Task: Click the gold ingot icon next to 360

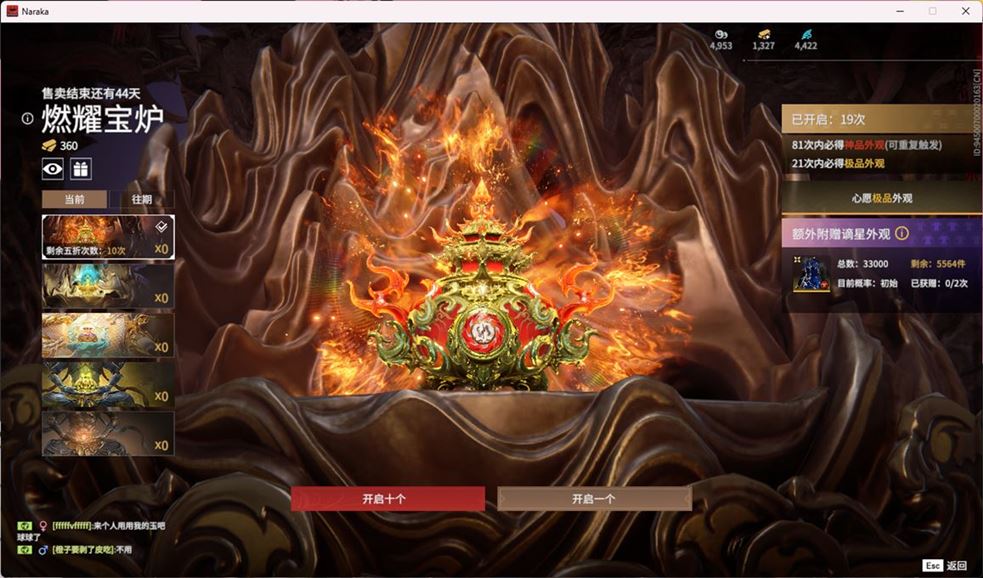Action: [x=49, y=145]
